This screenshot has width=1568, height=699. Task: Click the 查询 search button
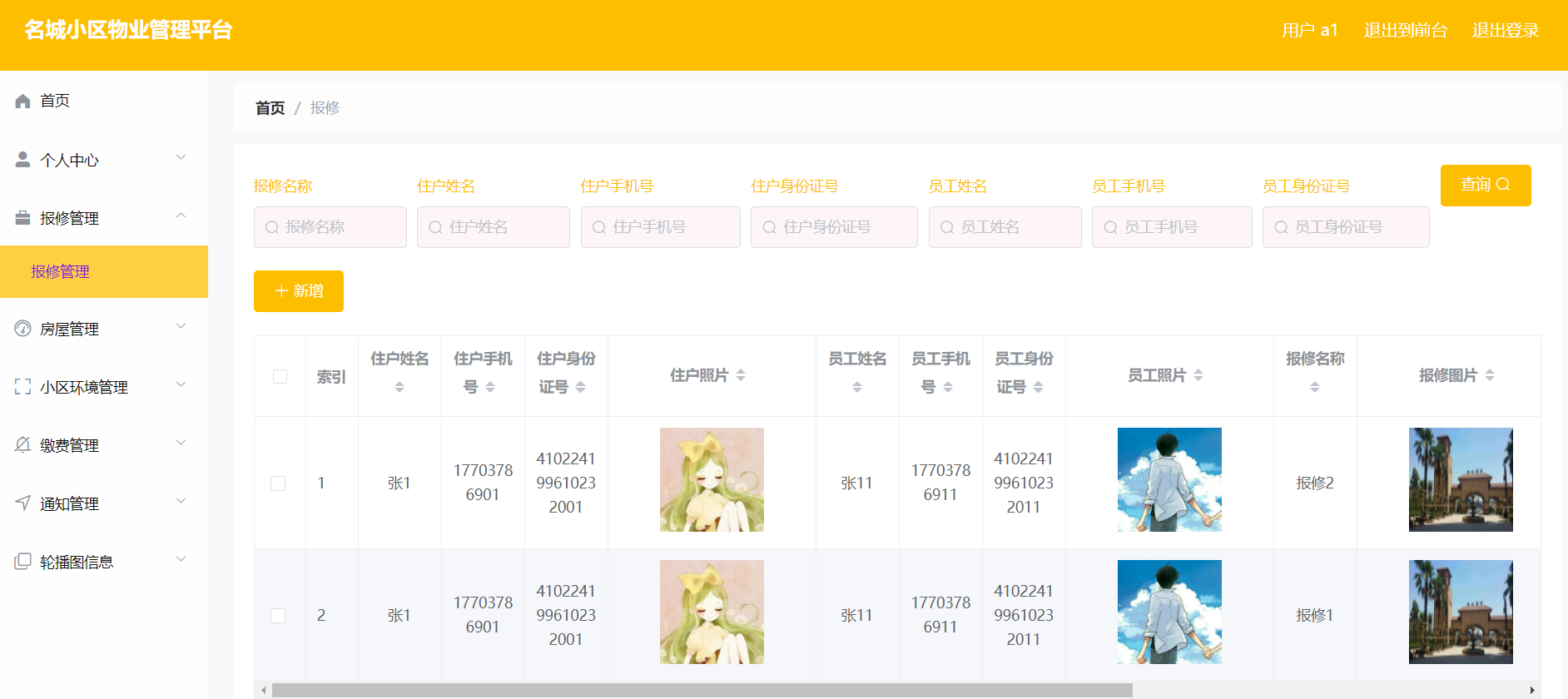pyautogui.click(x=1486, y=185)
